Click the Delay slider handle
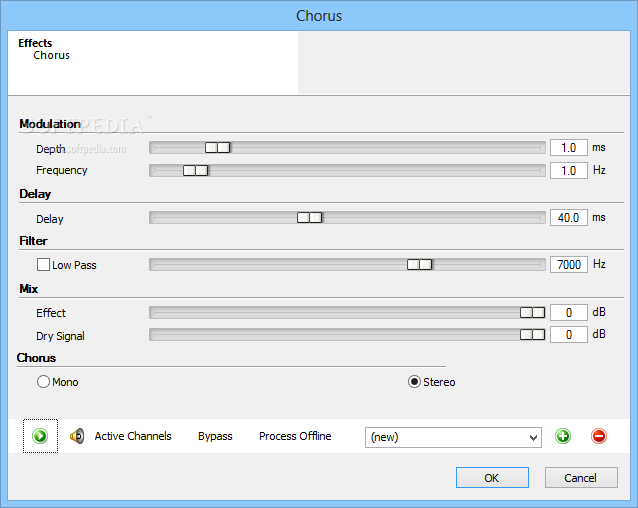638x508 pixels. (310, 218)
